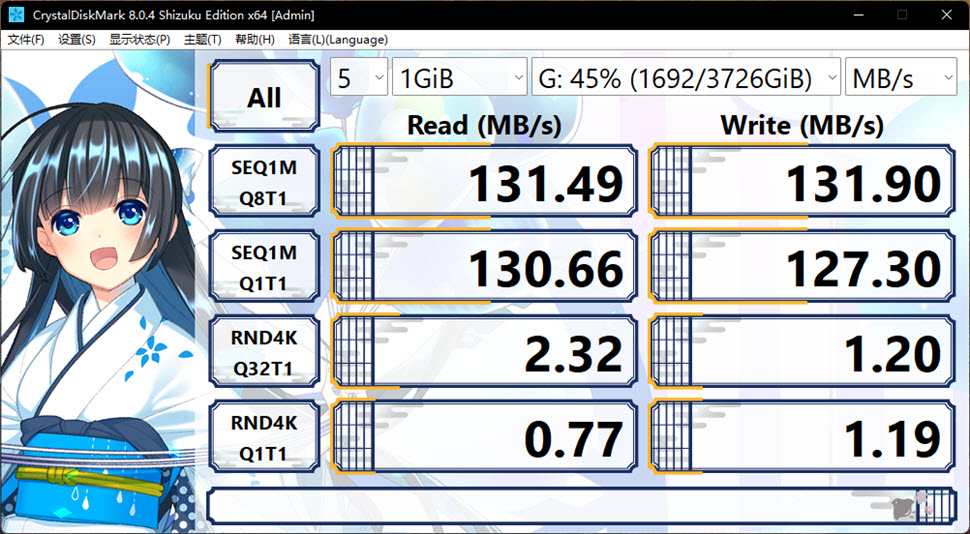Image resolution: width=970 pixels, height=534 pixels.
Task: Open the 主题(T) menu
Action: coord(202,40)
